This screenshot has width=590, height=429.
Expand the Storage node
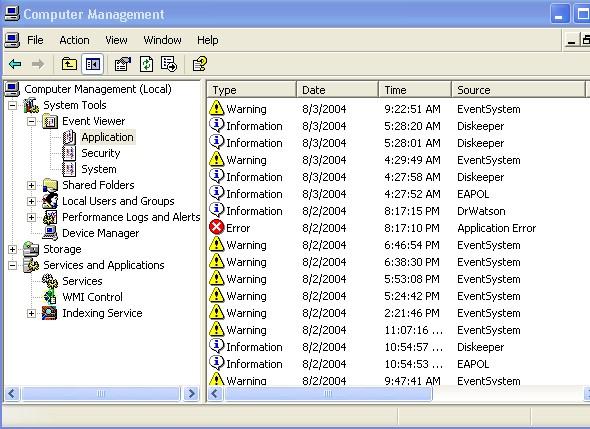click(x=12, y=249)
